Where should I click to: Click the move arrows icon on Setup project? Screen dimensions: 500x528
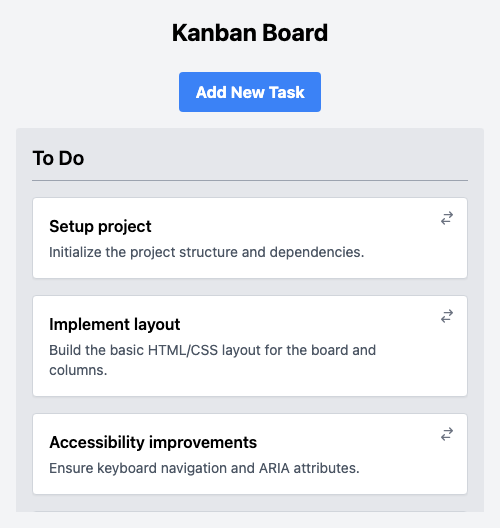447,218
